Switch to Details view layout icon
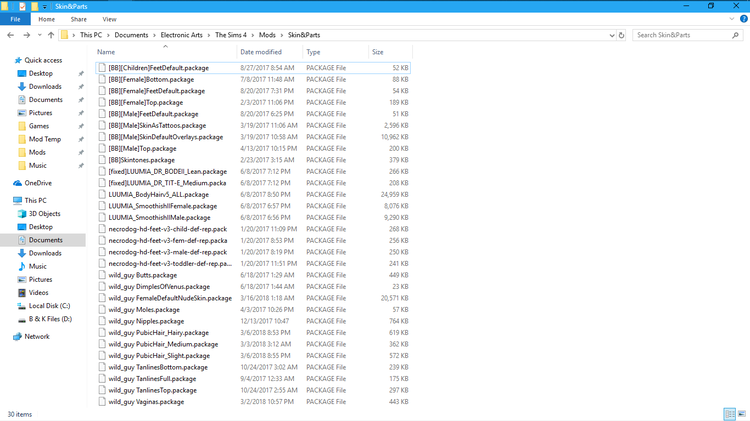 click(729, 414)
